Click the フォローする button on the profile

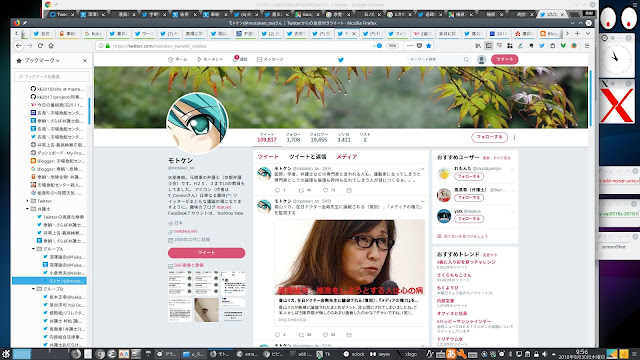click(x=489, y=137)
